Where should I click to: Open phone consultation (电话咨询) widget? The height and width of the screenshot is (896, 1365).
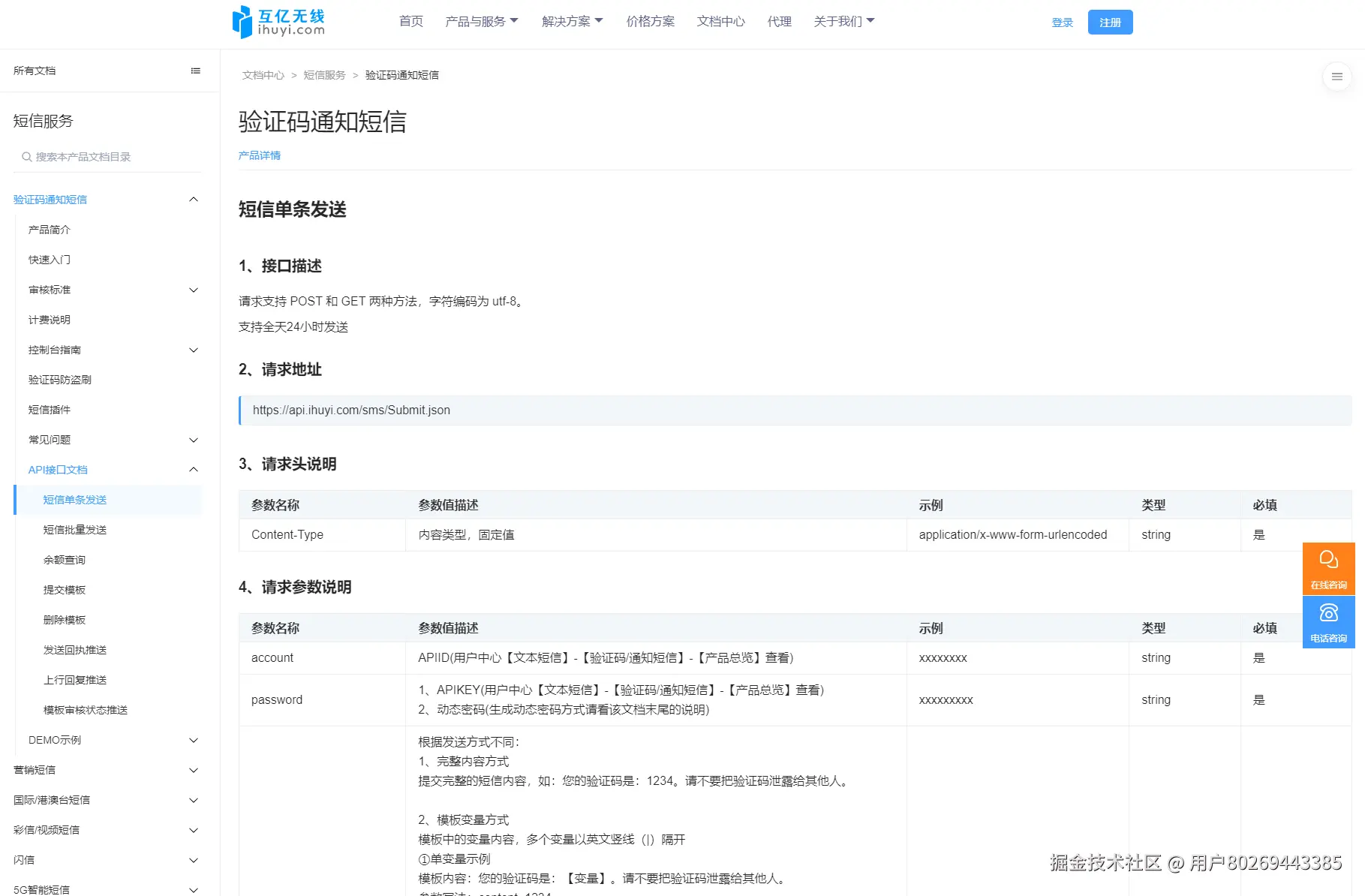pos(1328,621)
